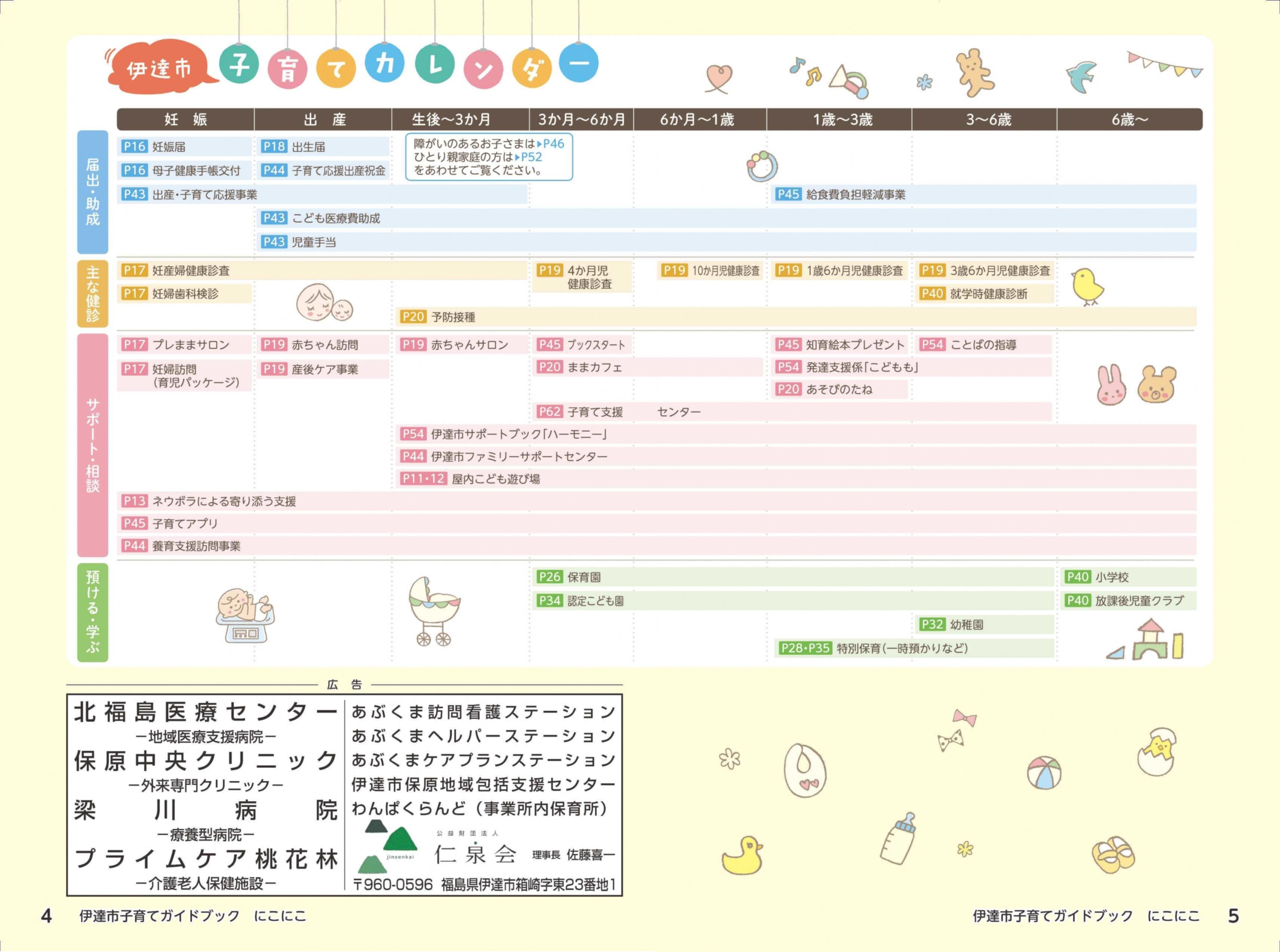Click the あぶくま訪問看護ステーション ad line
The height and width of the screenshot is (952, 1280).
(x=484, y=712)
